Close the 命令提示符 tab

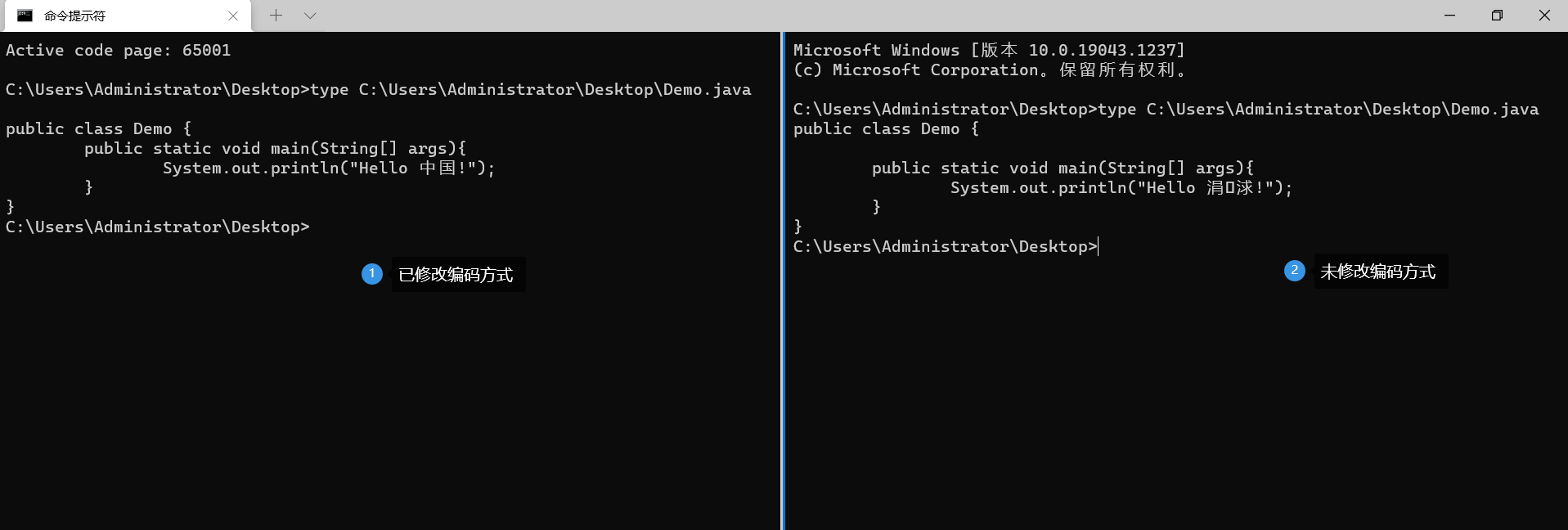click(233, 16)
